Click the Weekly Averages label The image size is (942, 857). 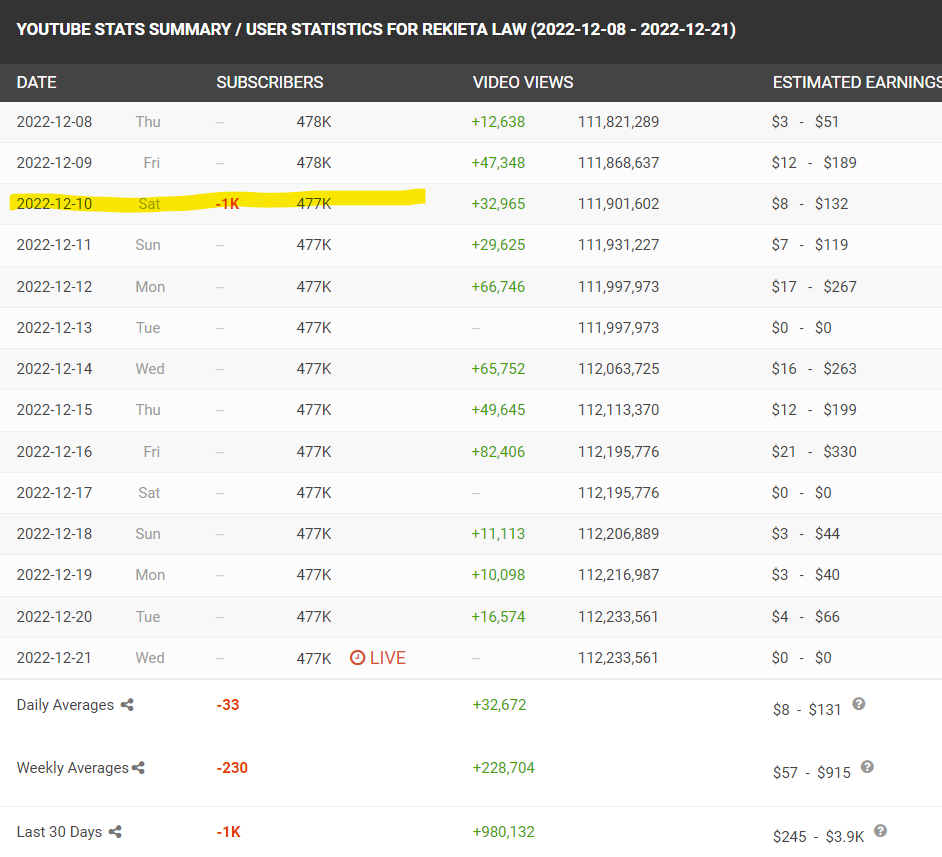tap(73, 768)
